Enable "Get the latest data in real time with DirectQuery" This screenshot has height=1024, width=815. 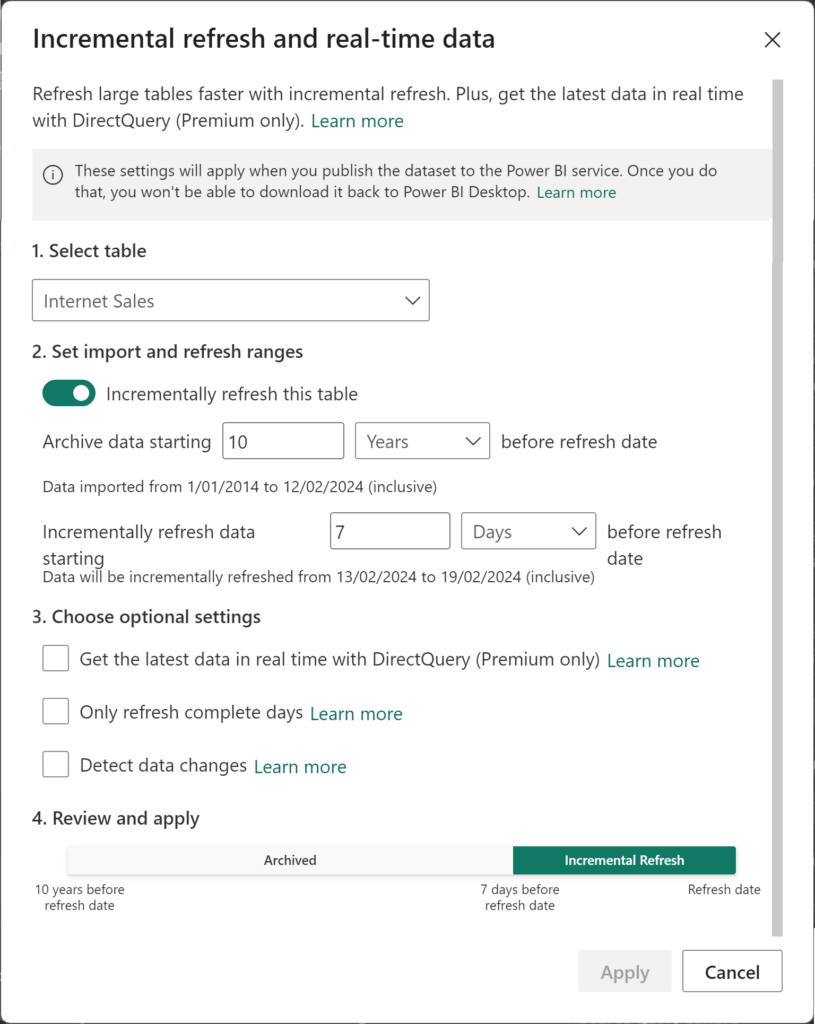point(55,658)
